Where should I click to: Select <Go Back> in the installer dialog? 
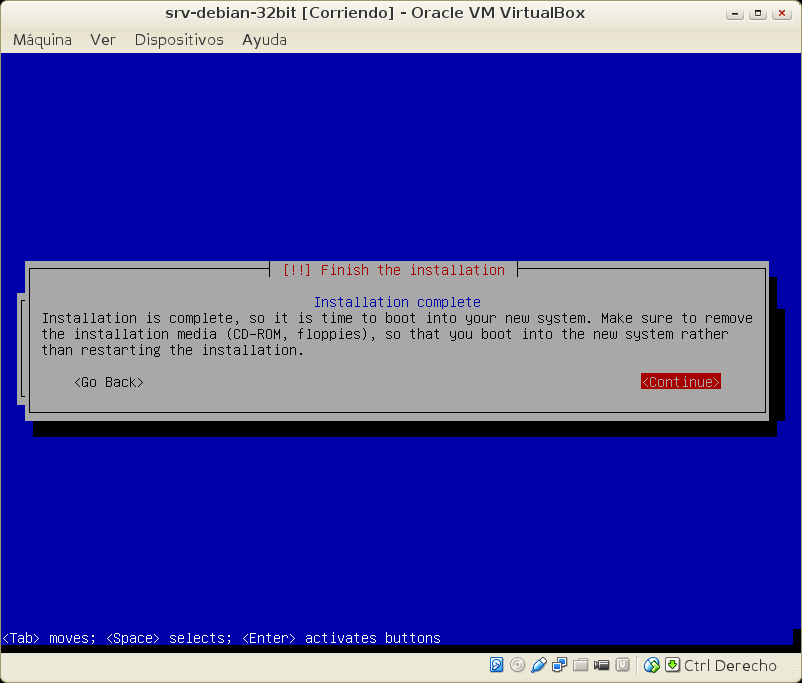coord(109,382)
